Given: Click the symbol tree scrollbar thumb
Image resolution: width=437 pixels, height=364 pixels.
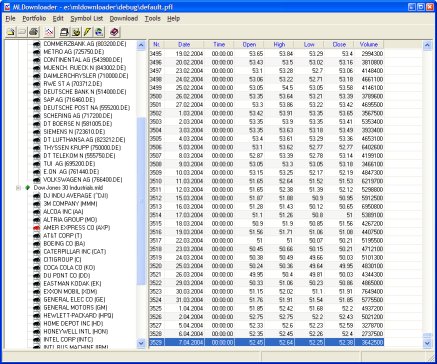Looking at the screenshot, I should (141, 201).
